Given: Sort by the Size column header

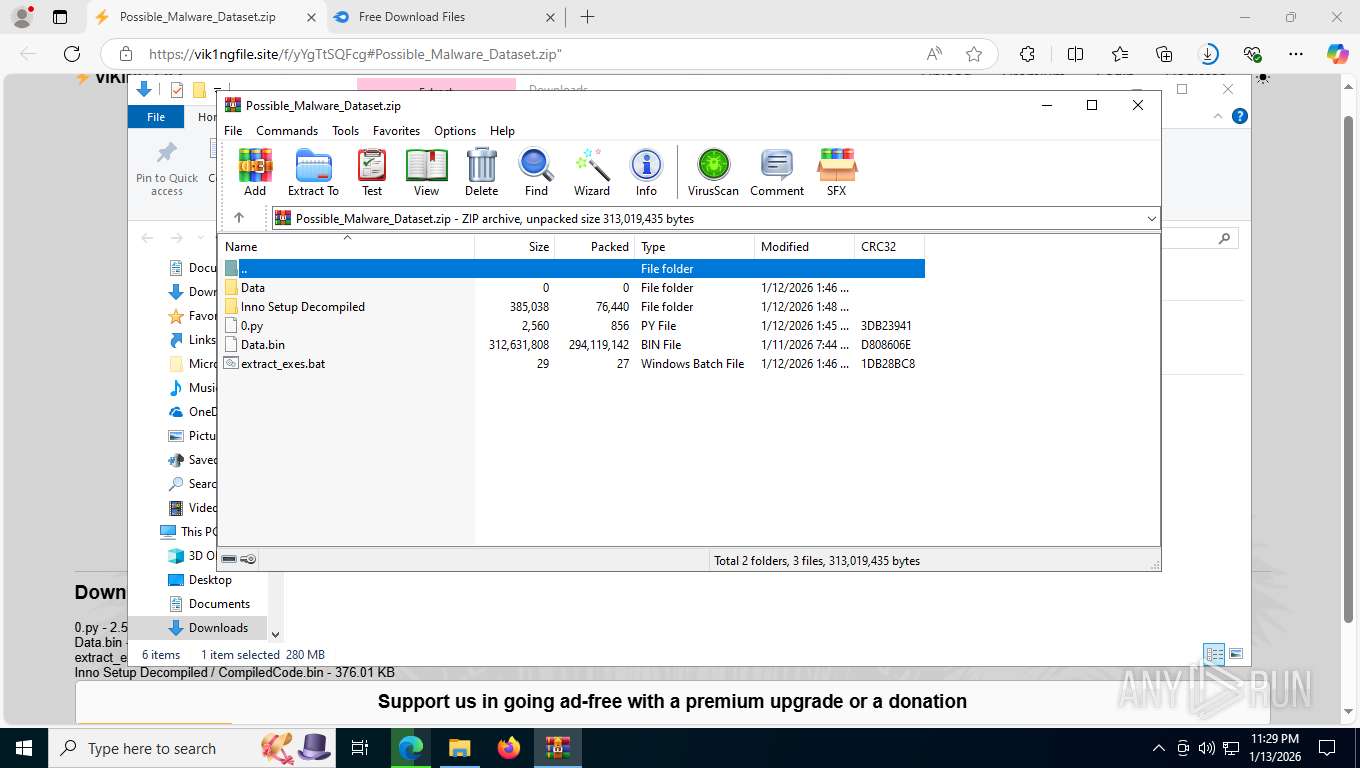Looking at the screenshot, I should click(515, 247).
